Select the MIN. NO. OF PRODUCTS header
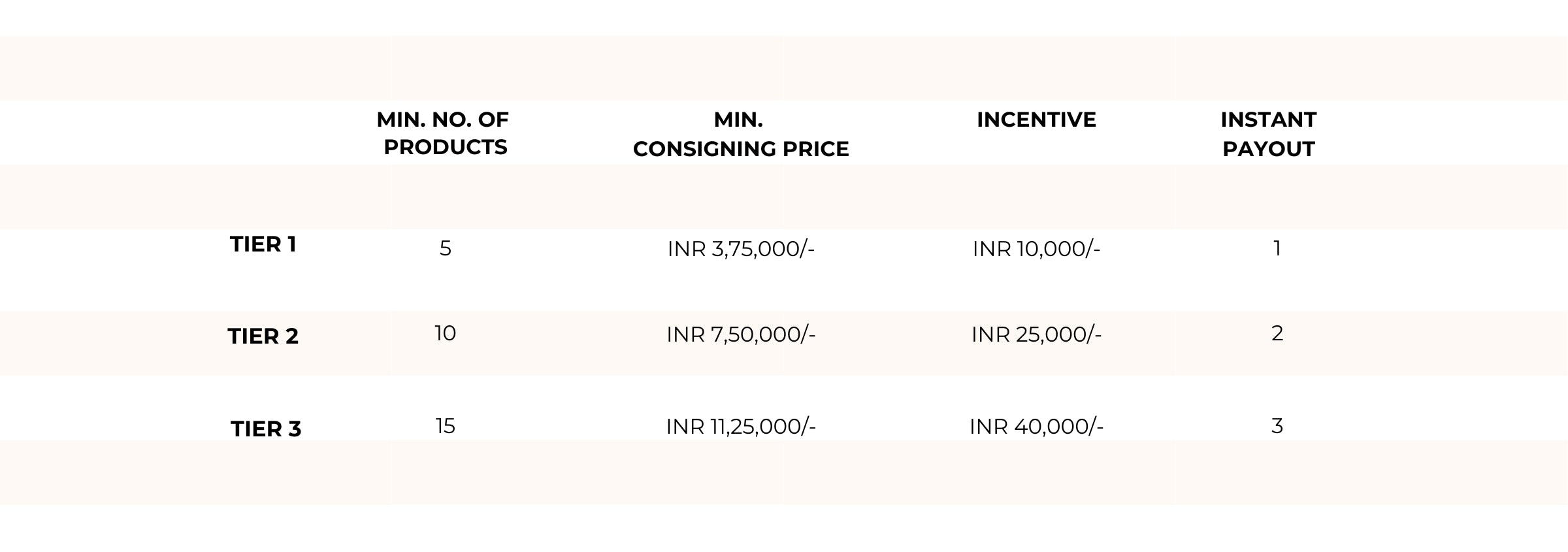The image size is (1568, 552). coord(444,133)
